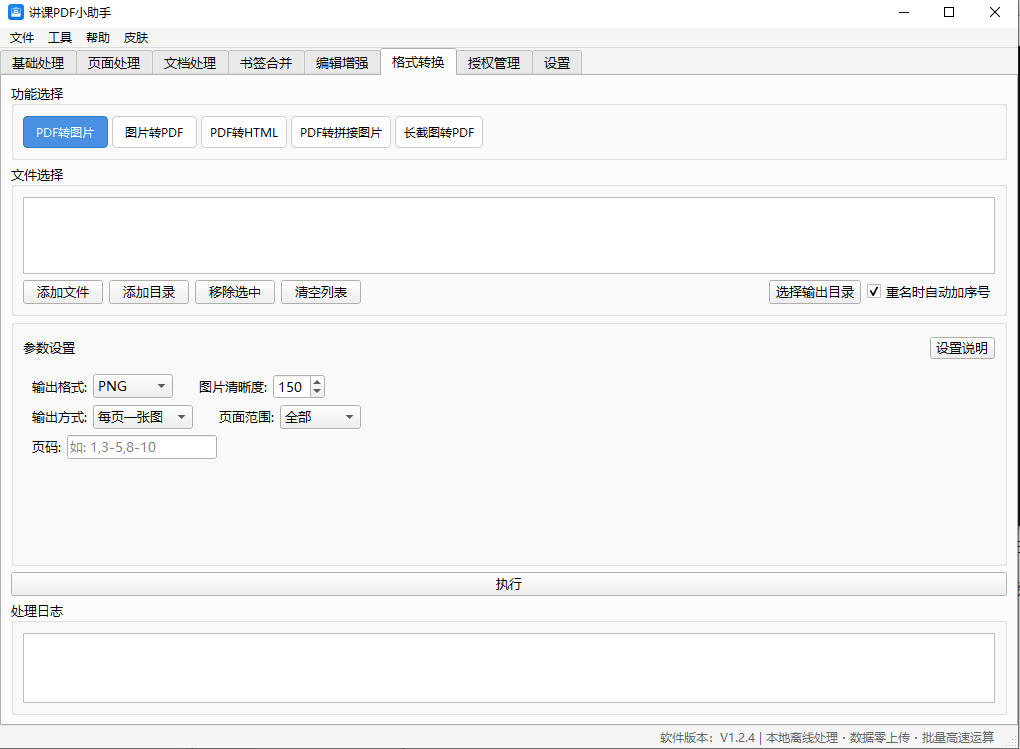Increase 图片清晰度 with the up arrow
The width and height of the screenshot is (1020, 749).
[x=317, y=381]
